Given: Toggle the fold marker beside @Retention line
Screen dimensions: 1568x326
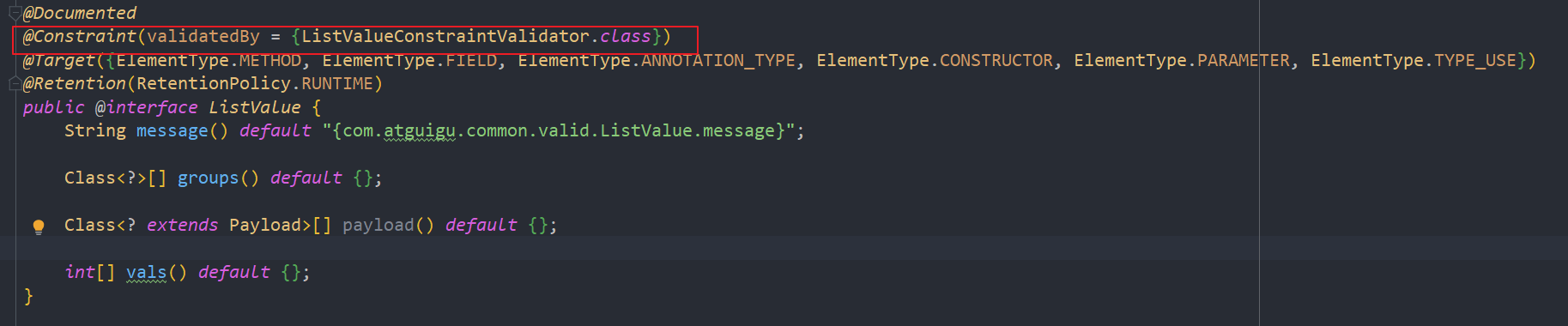Looking at the screenshot, I should pos(15,83).
